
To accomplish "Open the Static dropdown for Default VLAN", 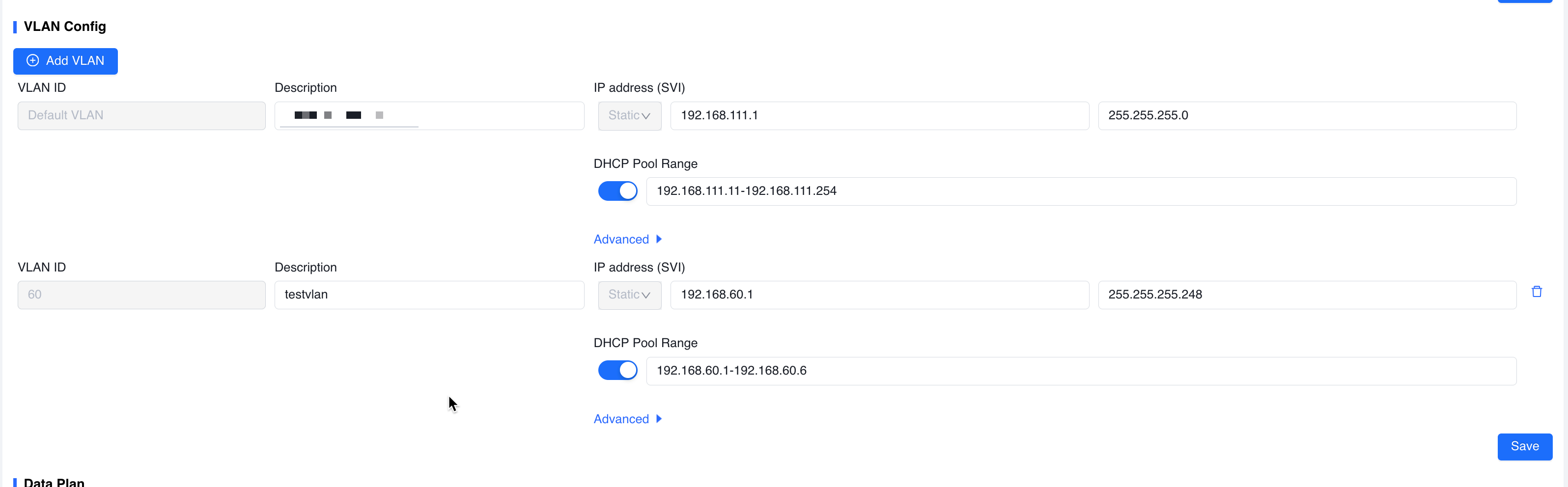I will [629, 115].
